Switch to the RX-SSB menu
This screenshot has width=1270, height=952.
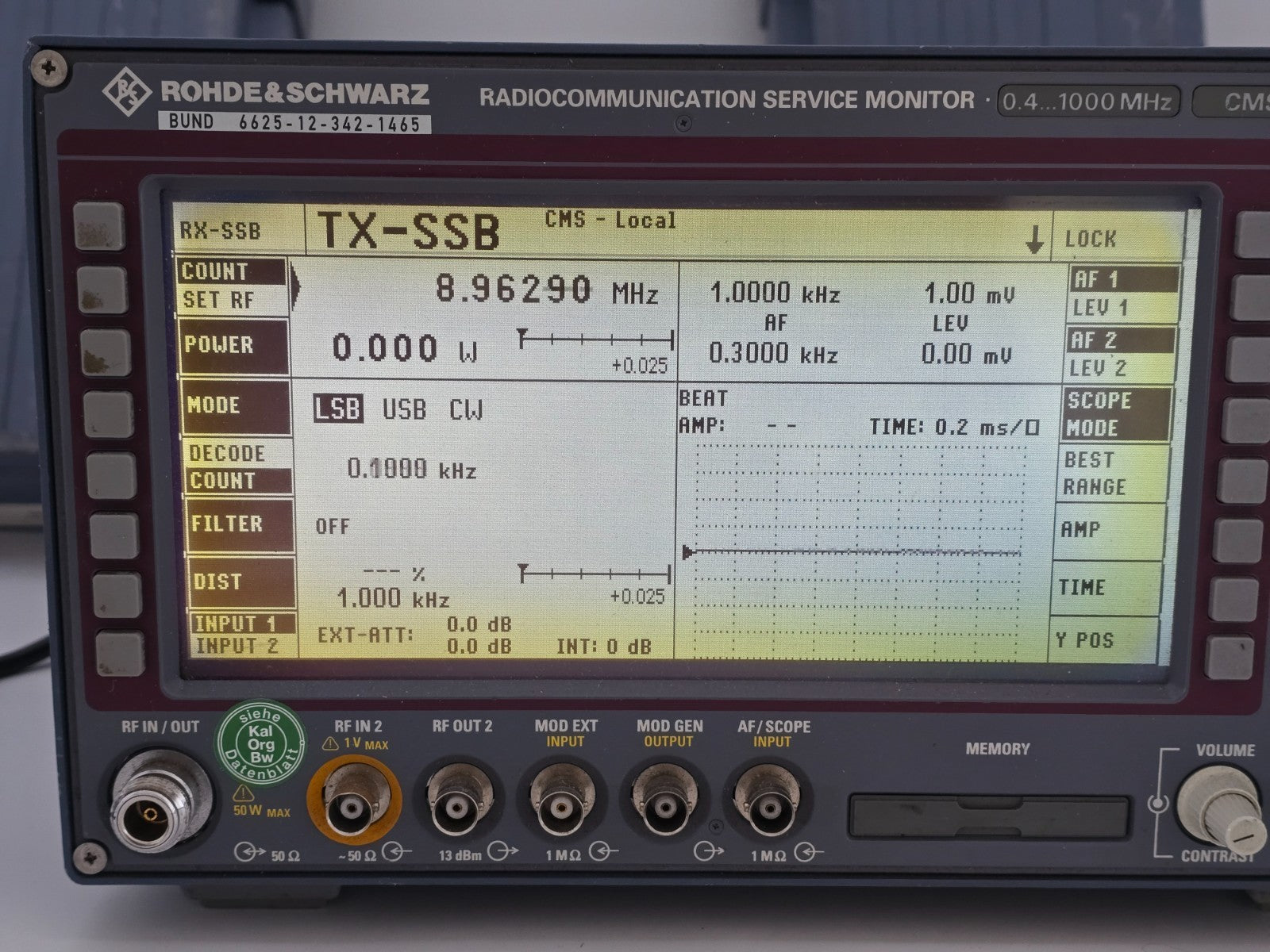pyautogui.click(x=221, y=231)
